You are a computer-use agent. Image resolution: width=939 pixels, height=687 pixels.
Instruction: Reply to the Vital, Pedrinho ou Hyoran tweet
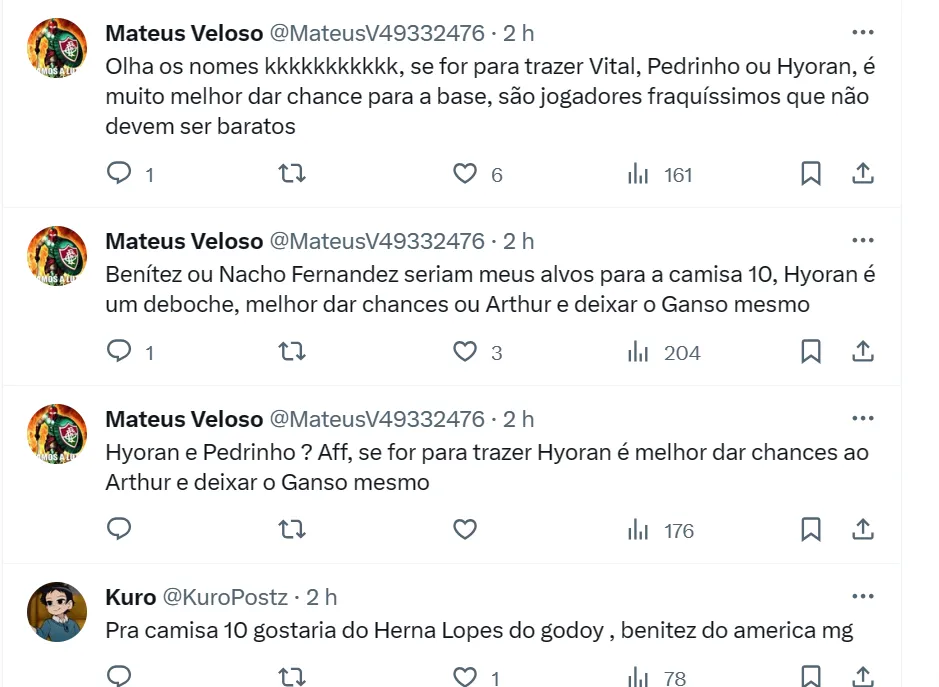(x=119, y=174)
